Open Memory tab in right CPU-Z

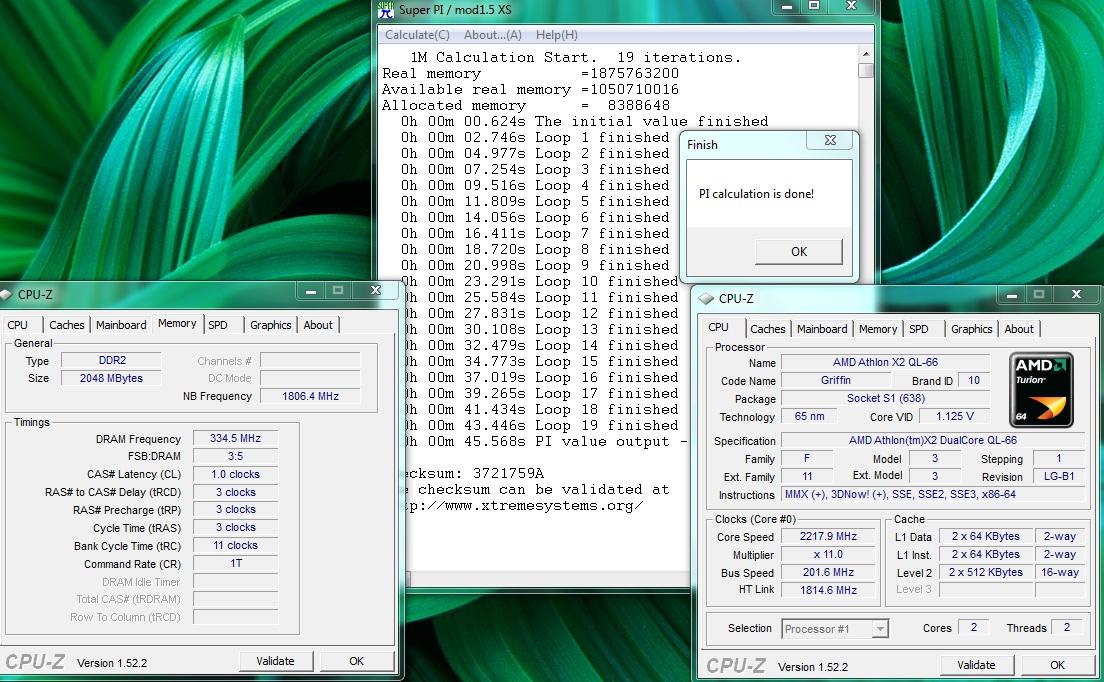point(877,329)
